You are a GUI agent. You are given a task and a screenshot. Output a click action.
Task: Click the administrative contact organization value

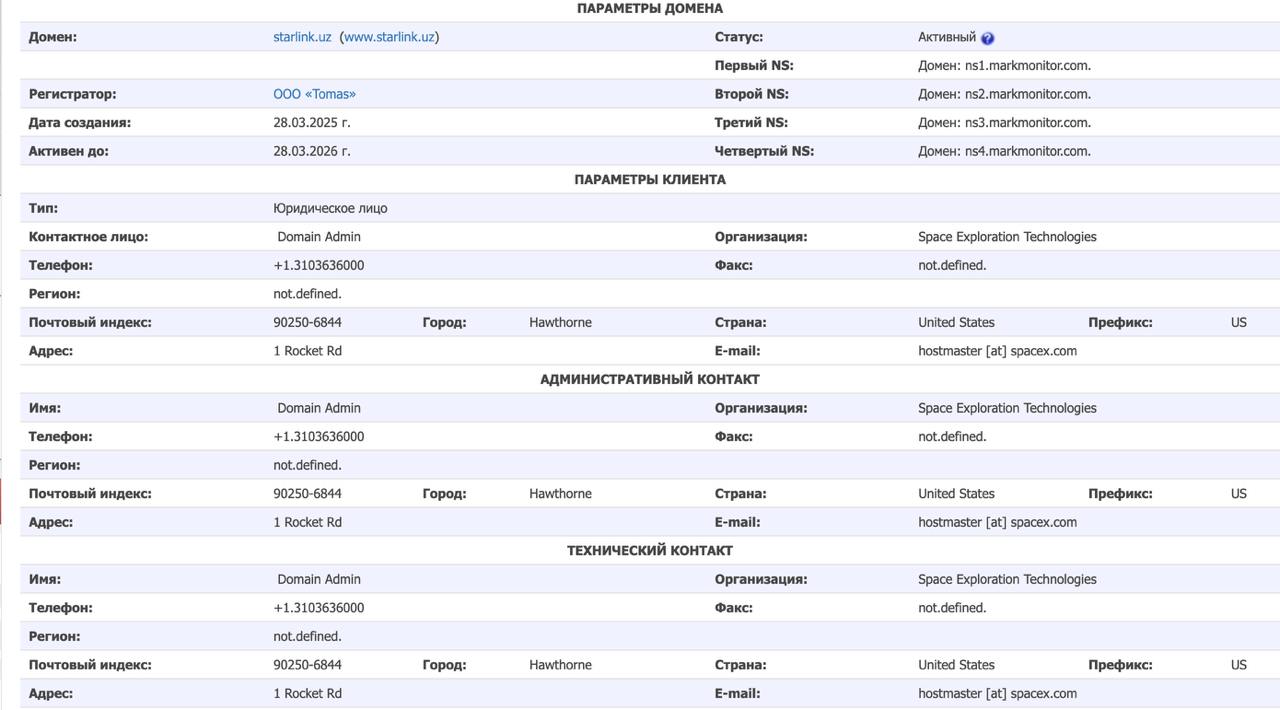click(1007, 408)
